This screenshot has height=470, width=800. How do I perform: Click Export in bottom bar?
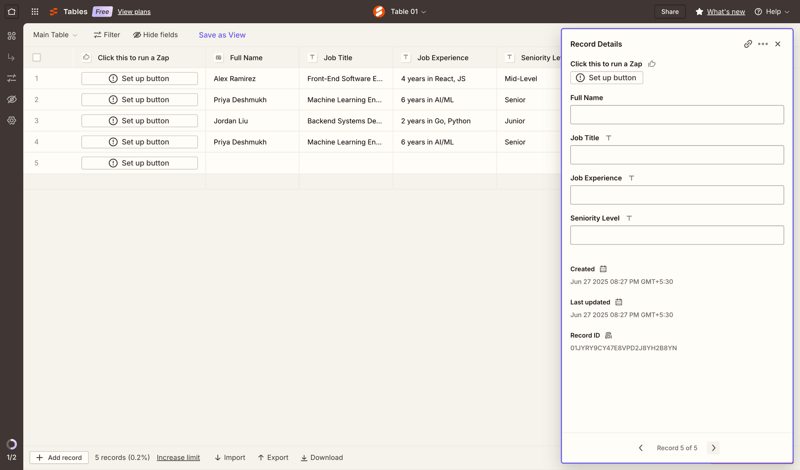tap(273, 457)
